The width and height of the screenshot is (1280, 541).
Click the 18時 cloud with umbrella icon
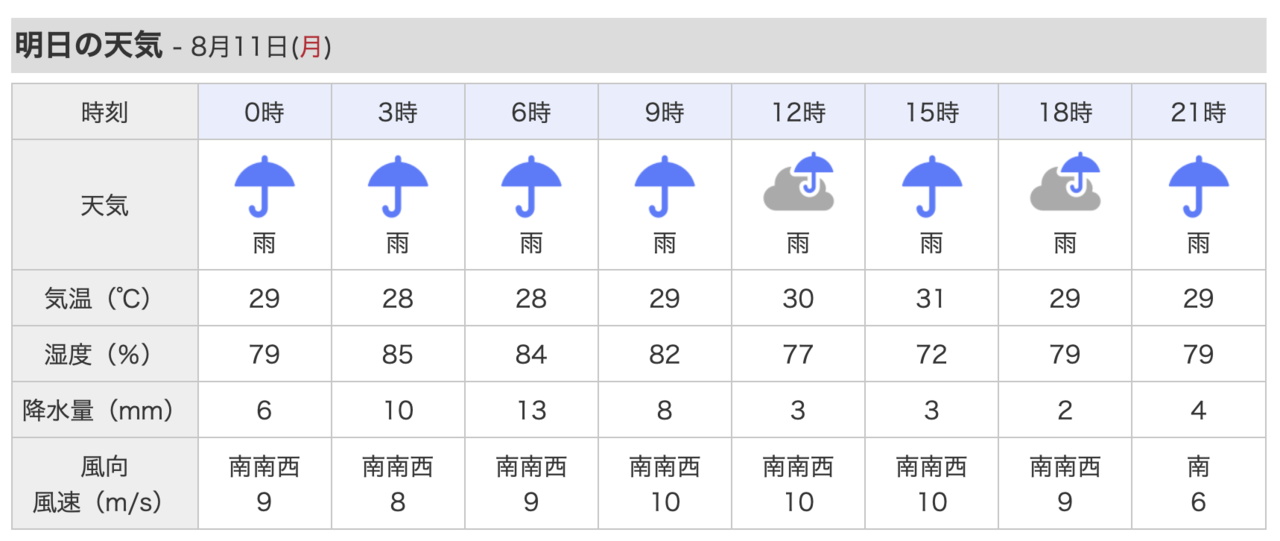1066,181
